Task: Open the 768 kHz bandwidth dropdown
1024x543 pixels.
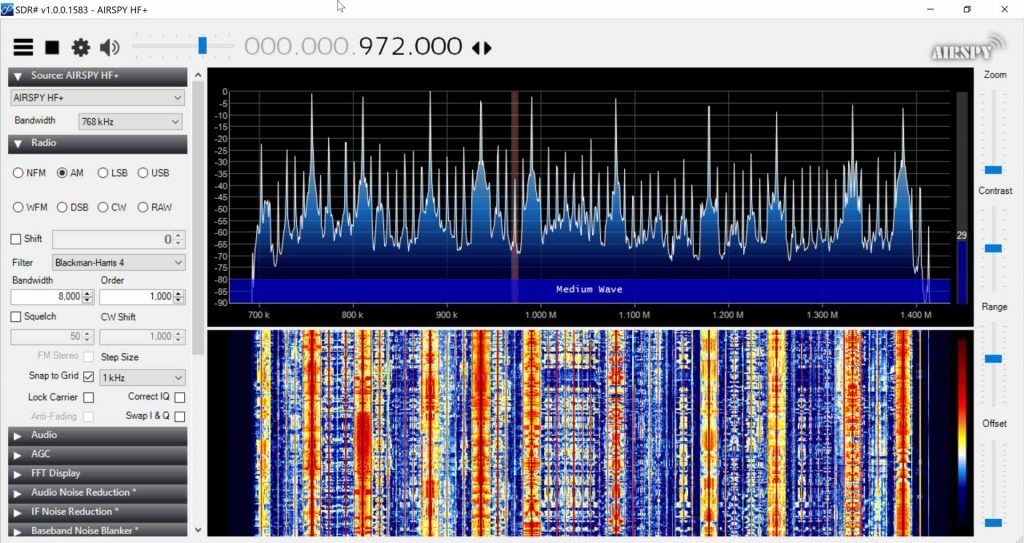Action: tap(130, 121)
